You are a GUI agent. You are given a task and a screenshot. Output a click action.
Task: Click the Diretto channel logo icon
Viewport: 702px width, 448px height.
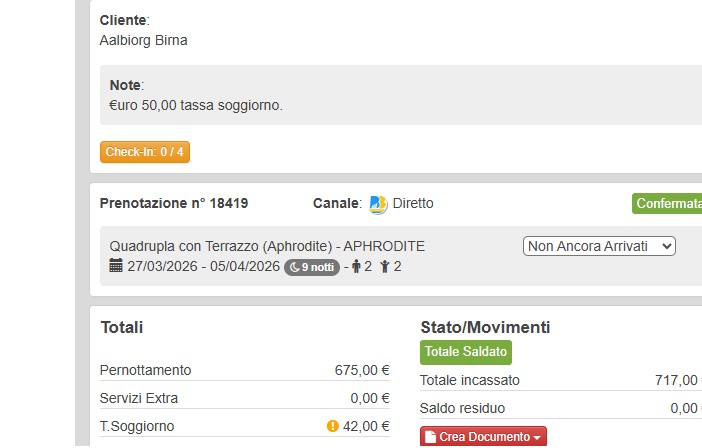pos(378,204)
